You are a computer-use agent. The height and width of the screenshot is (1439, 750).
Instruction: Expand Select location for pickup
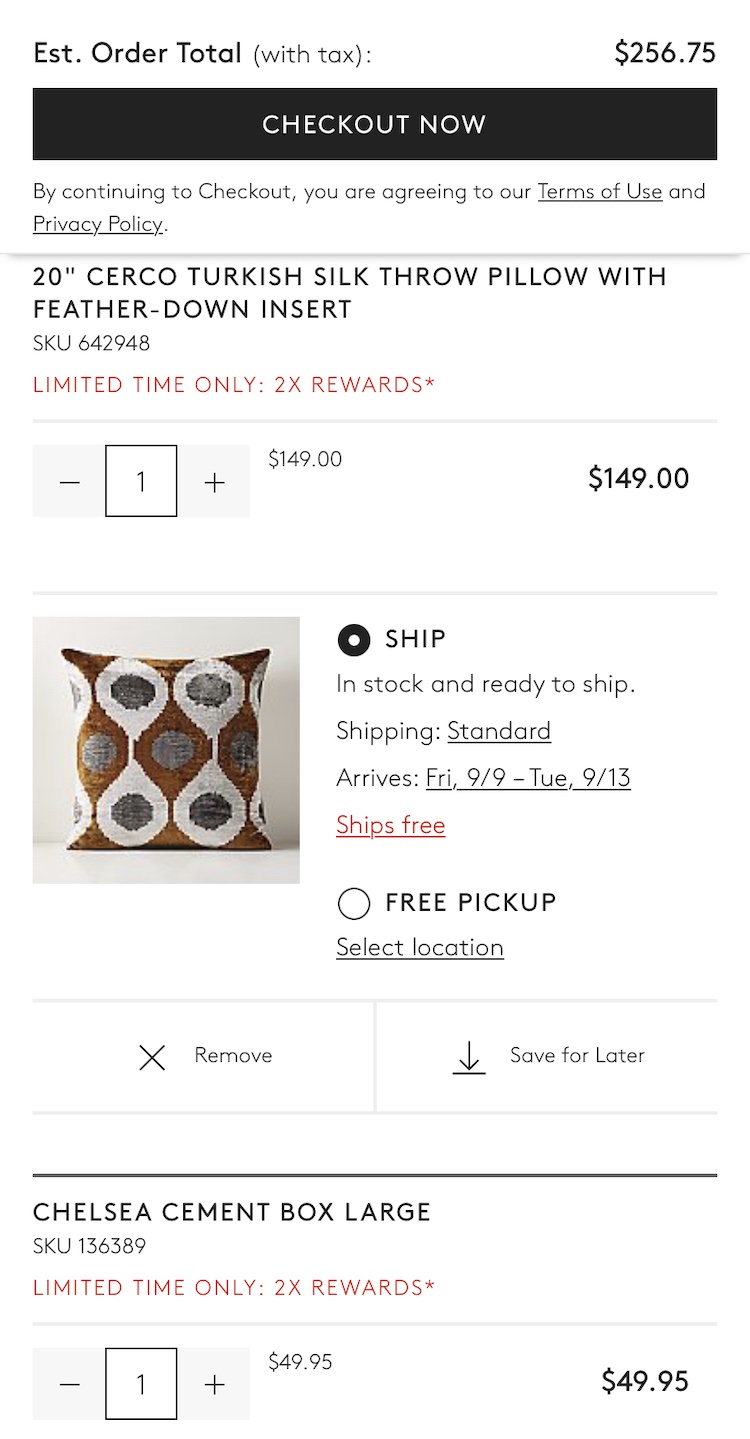click(419, 947)
